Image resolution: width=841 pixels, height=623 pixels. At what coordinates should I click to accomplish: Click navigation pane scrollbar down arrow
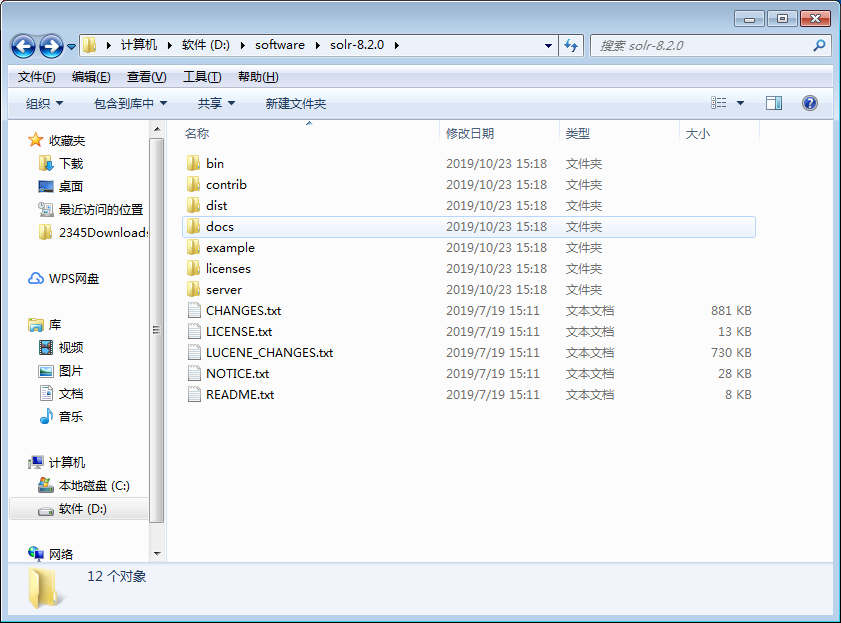[x=157, y=554]
